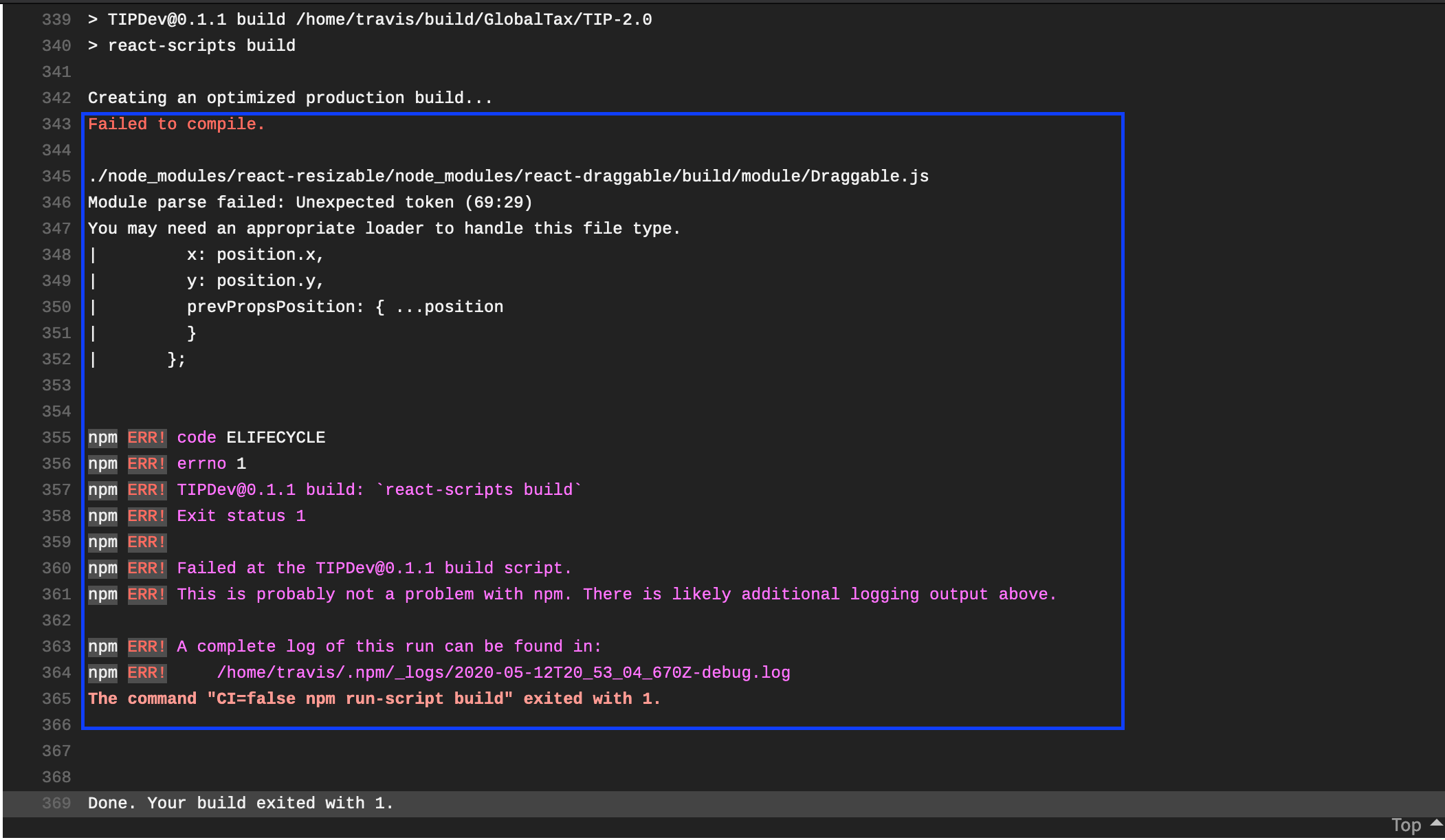Click the Top link to scroll up
The width and height of the screenshot is (1445, 840).
click(x=1406, y=825)
